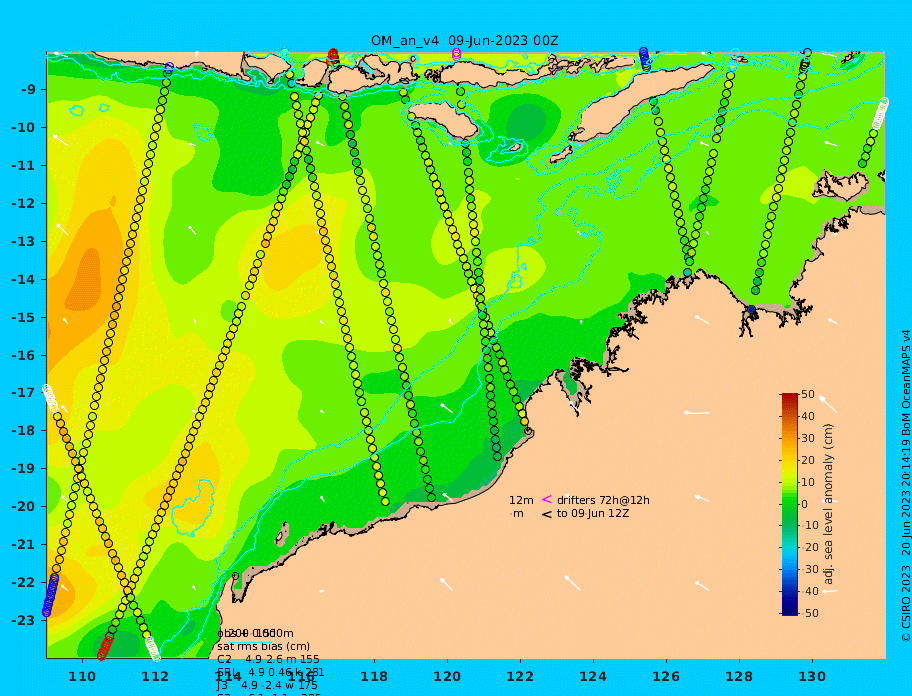Image resolution: width=912 pixels, height=696 pixels.
Task: Click the latitude axis label "-12"
Action: pos(23,204)
